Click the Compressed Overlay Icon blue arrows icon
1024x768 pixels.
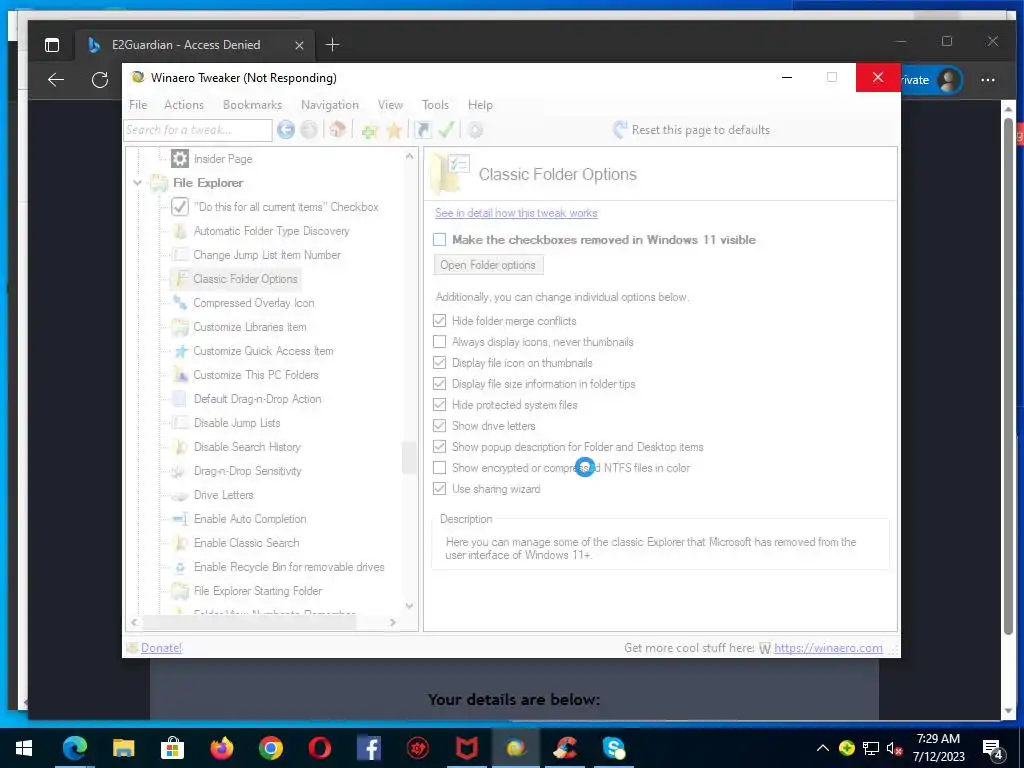click(180, 303)
